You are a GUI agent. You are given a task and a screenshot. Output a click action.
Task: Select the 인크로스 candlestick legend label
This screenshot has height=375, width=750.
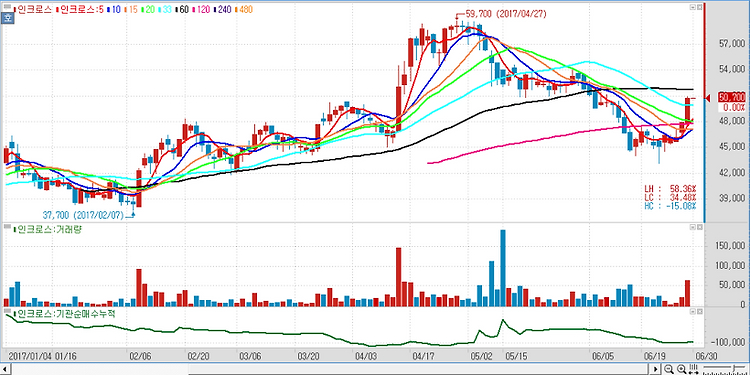pos(33,9)
